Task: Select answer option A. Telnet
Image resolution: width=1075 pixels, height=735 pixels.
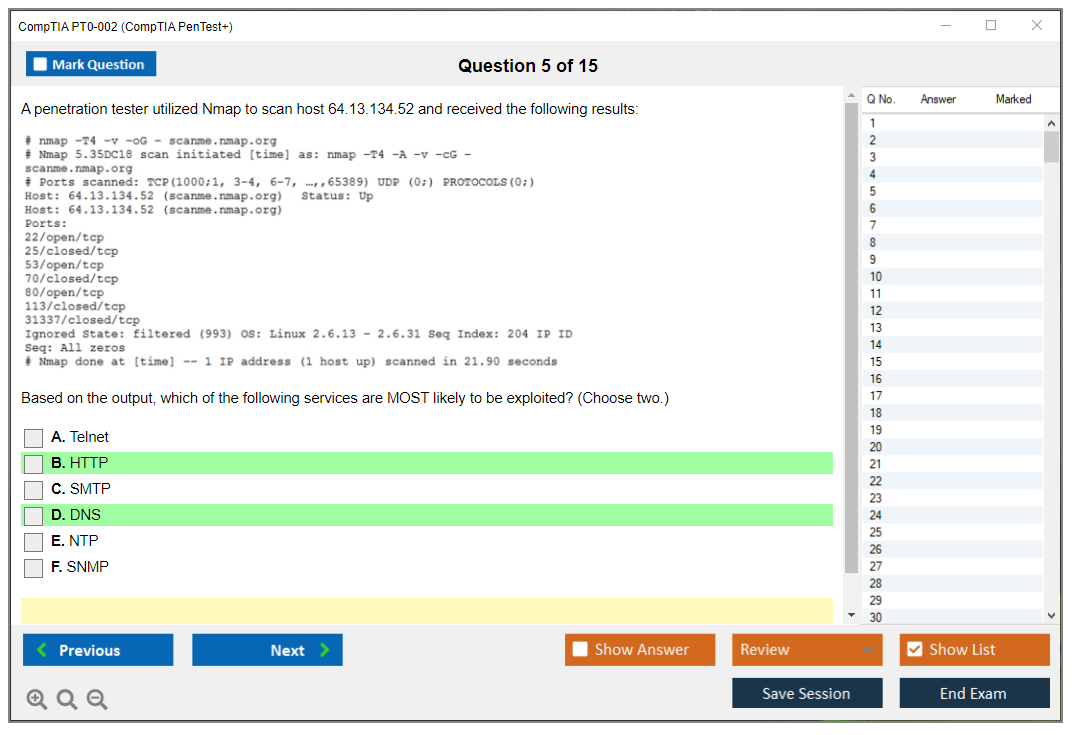Action: tap(34, 438)
